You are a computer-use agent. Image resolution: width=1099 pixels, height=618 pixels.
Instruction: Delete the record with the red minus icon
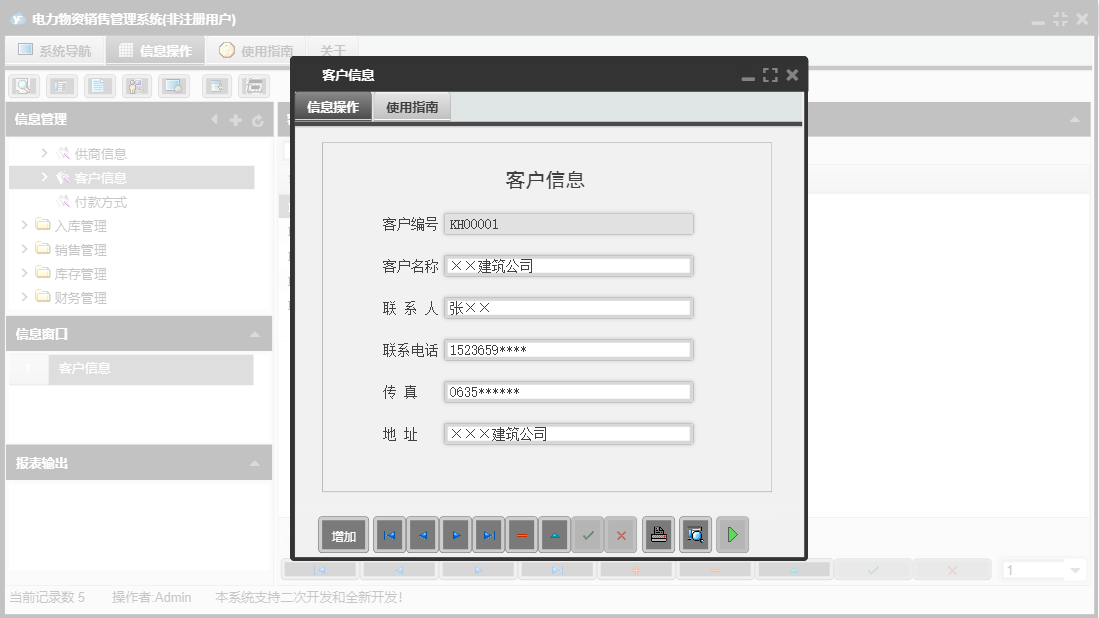coord(521,535)
